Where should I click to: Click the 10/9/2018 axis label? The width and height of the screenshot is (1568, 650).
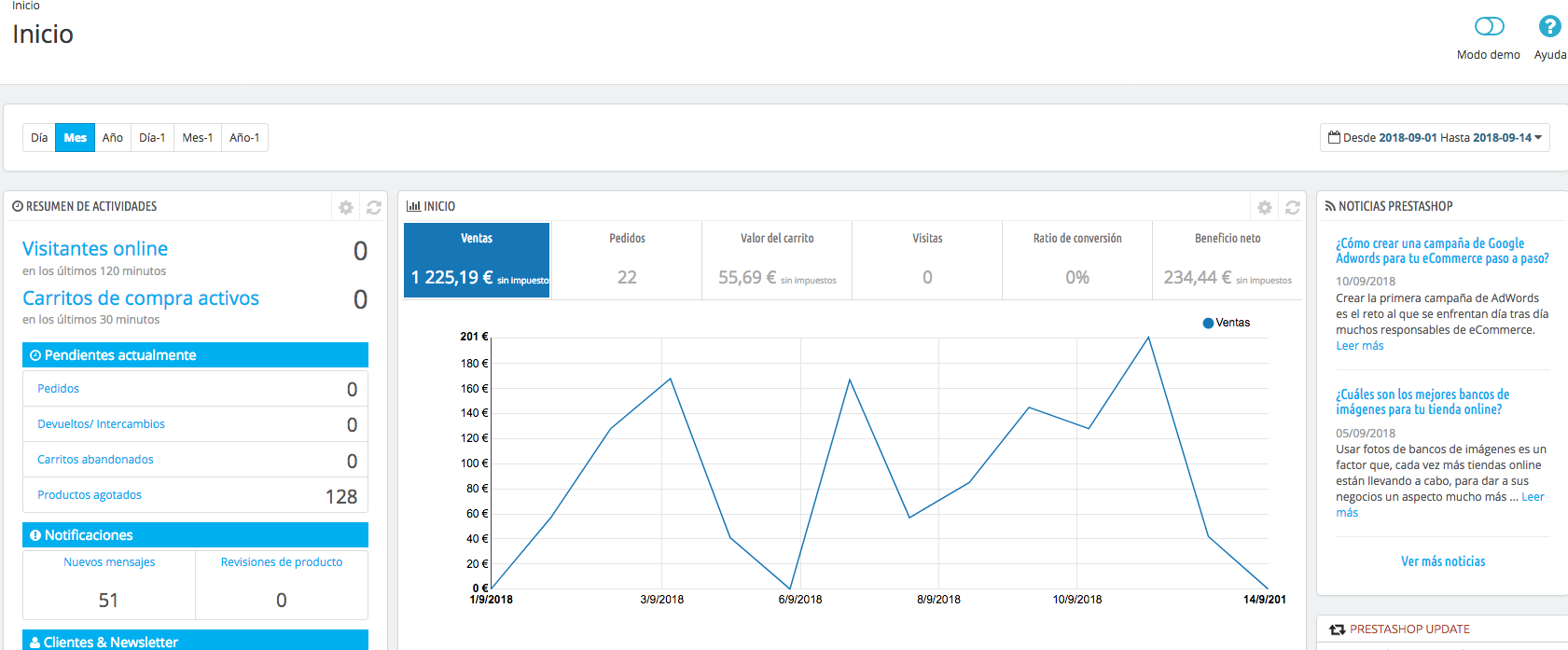click(1077, 600)
